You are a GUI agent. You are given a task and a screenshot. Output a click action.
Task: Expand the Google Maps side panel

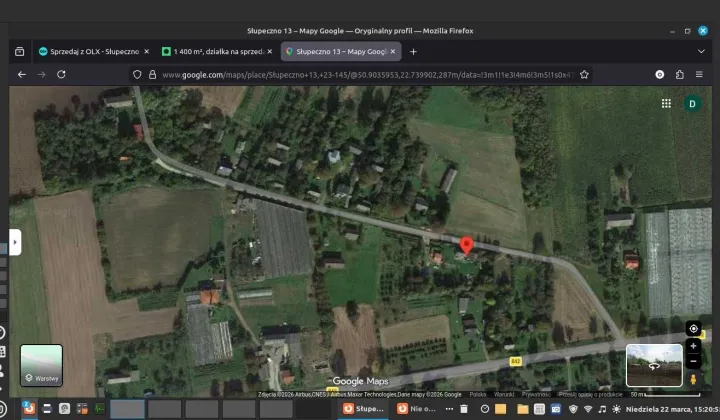(15, 242)
